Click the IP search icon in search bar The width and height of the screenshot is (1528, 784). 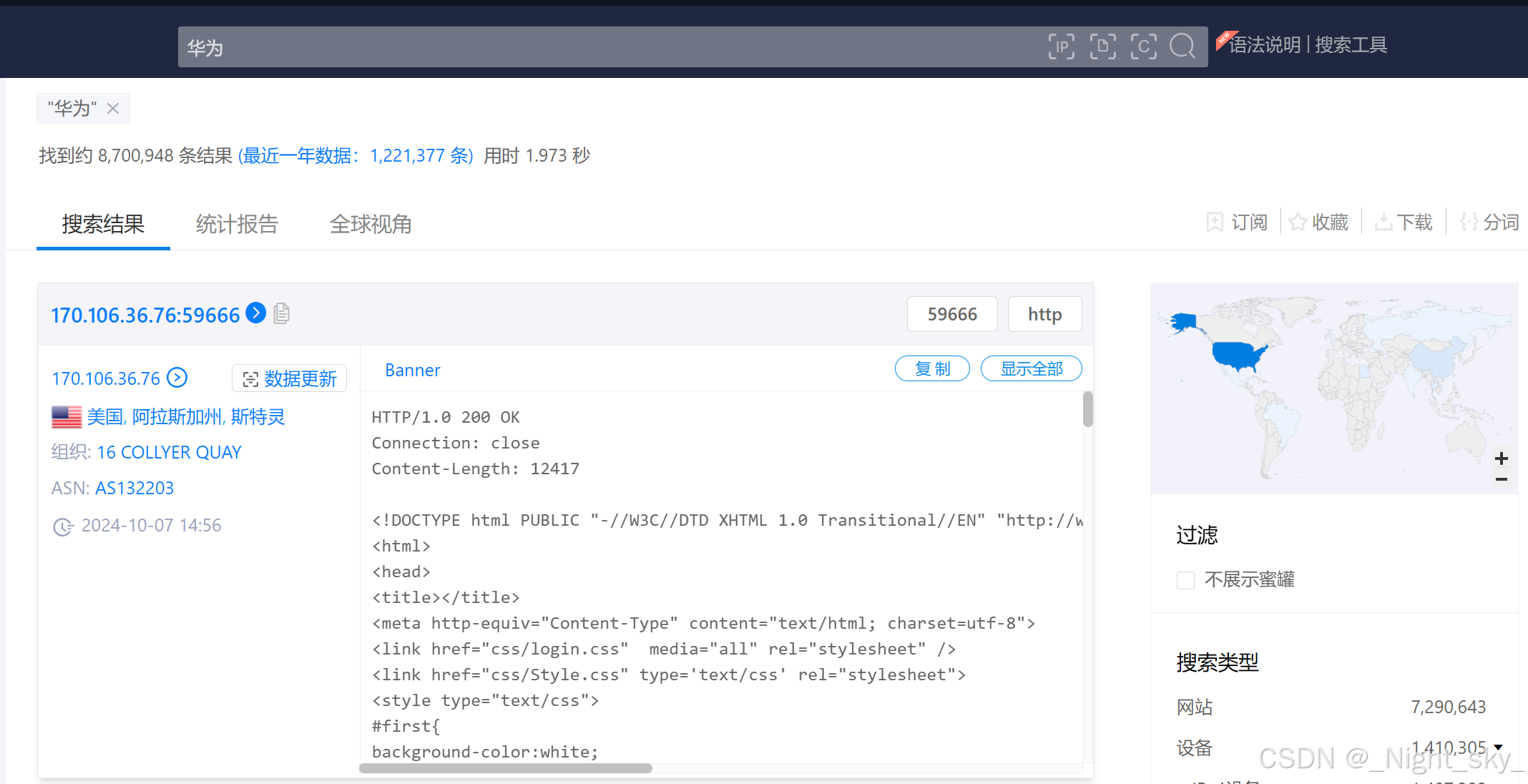[1062, 46]
